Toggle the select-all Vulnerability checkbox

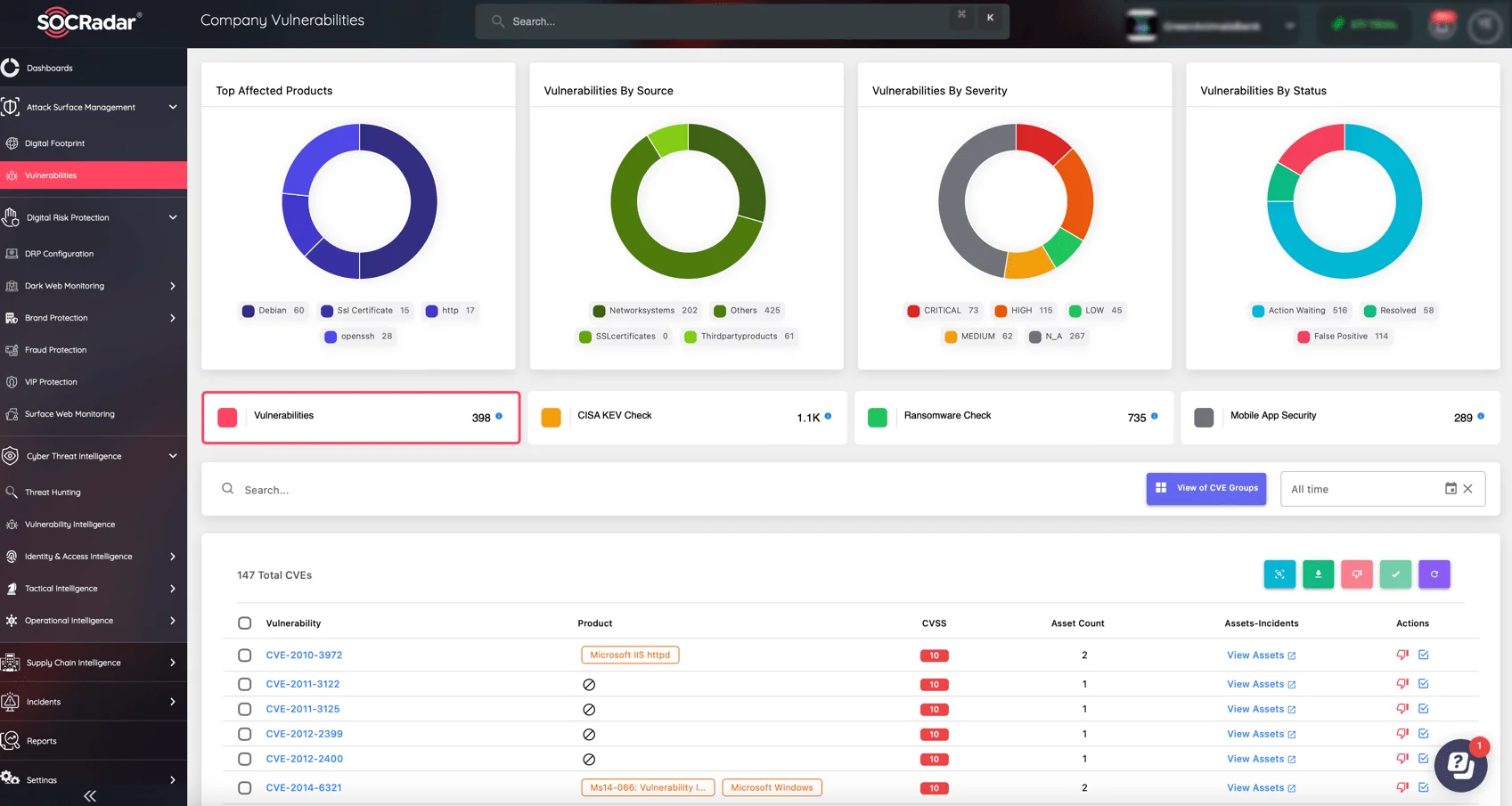245,623
